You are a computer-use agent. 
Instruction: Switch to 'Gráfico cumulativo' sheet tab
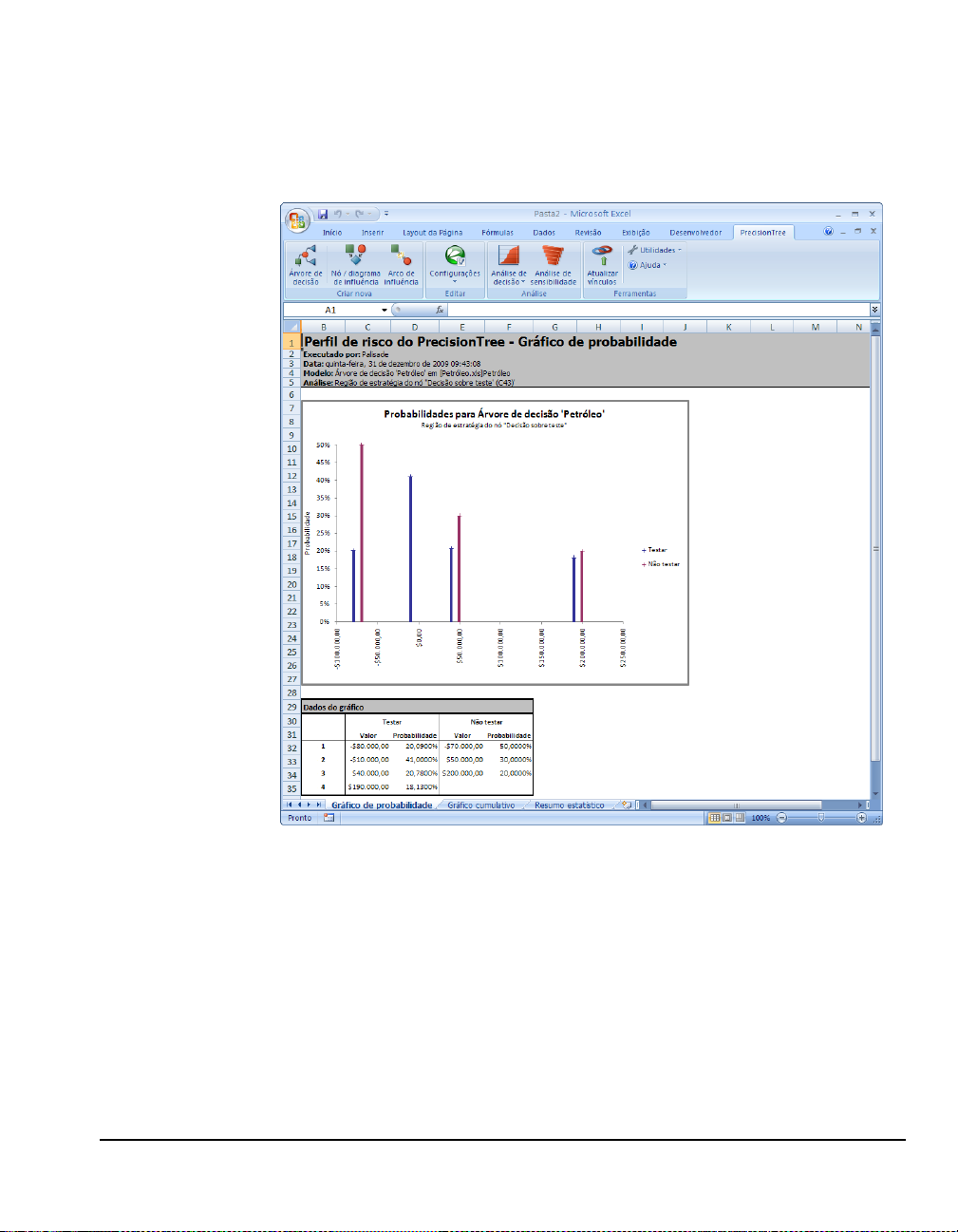(481, 805)
